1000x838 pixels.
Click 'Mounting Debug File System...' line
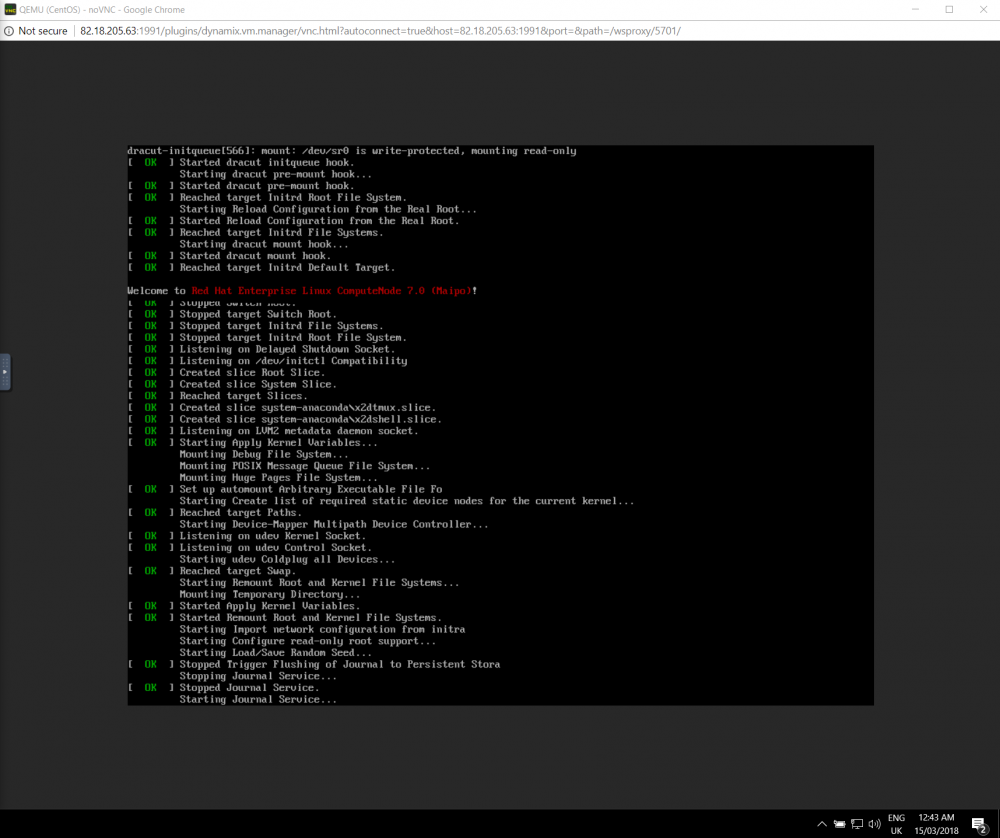click(x=264, y=454)
